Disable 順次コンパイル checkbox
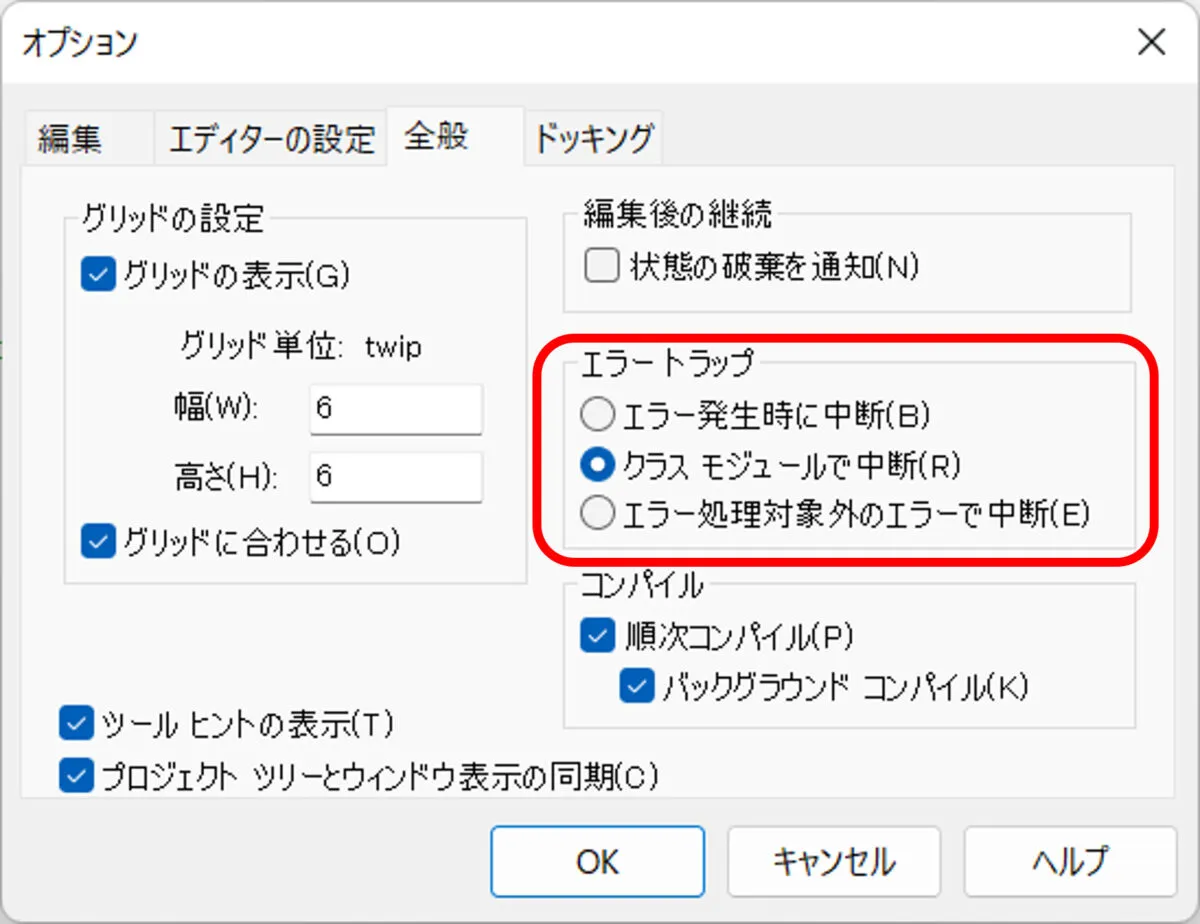 [598, 637]
